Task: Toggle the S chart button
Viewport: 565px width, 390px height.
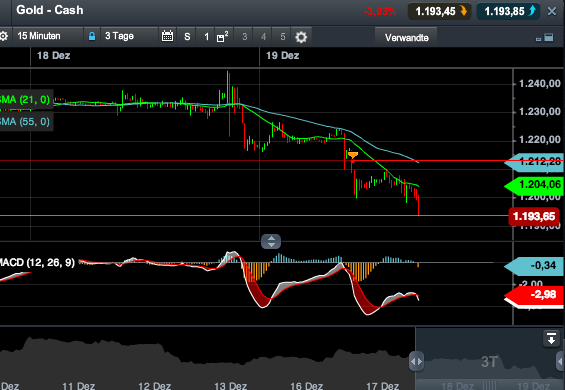Action: 187,36
